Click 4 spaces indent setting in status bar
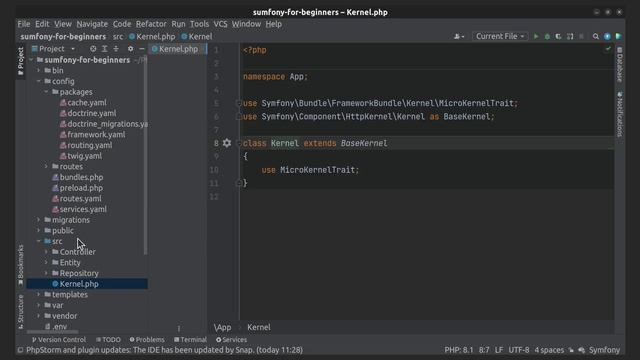Image resolution: width=640 pixels, height=360 pixels. click(x=549, y=350)
